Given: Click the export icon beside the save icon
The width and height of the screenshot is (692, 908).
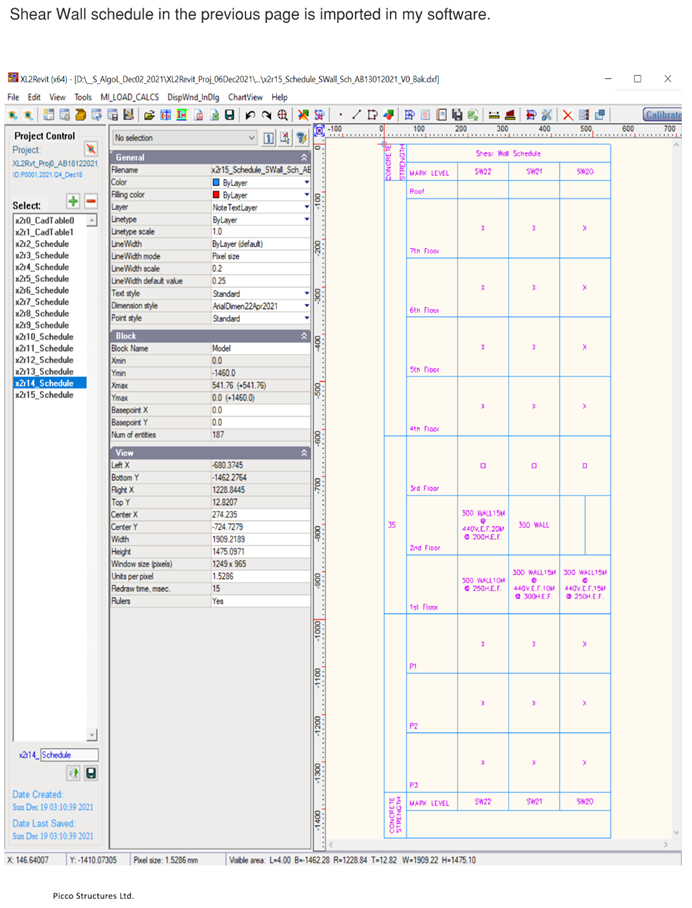Looking at the screenshot, I should pyautogui.click(x=74, y=773).
